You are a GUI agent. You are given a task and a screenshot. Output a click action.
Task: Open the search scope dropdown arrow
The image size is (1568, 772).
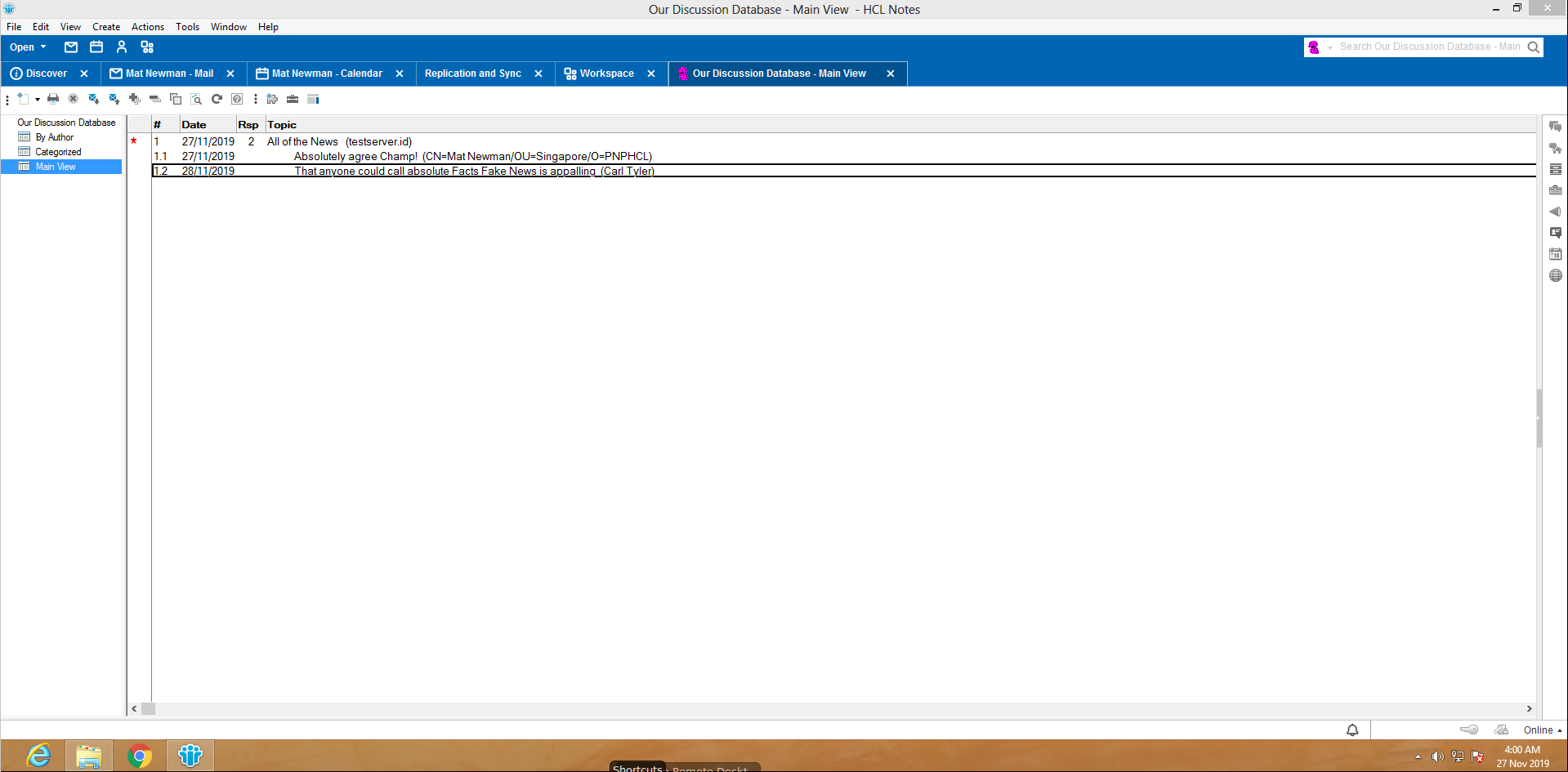1330,47
